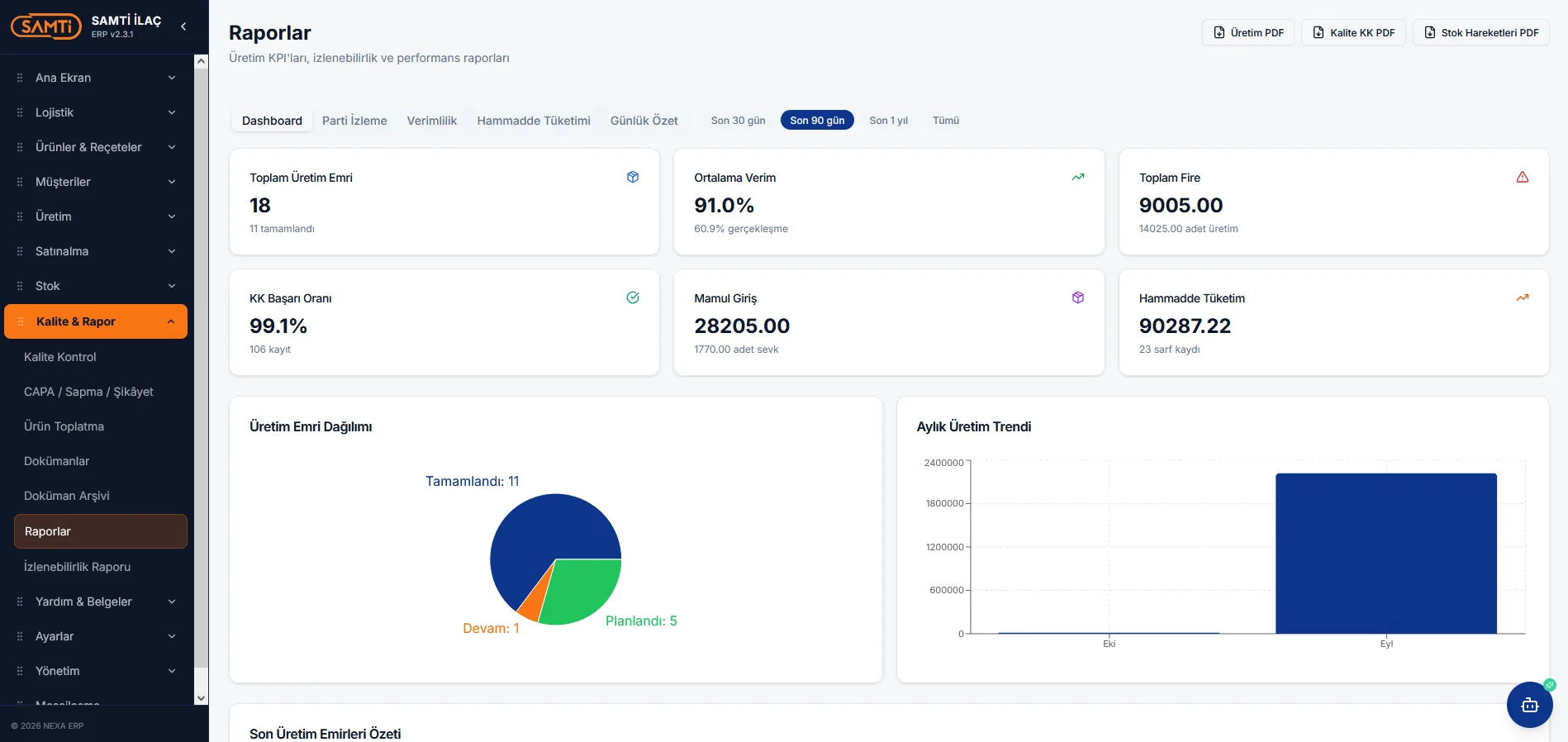
Task: Click the purple box icon on Mamul Giriş card
Action: click(1078, 297)
